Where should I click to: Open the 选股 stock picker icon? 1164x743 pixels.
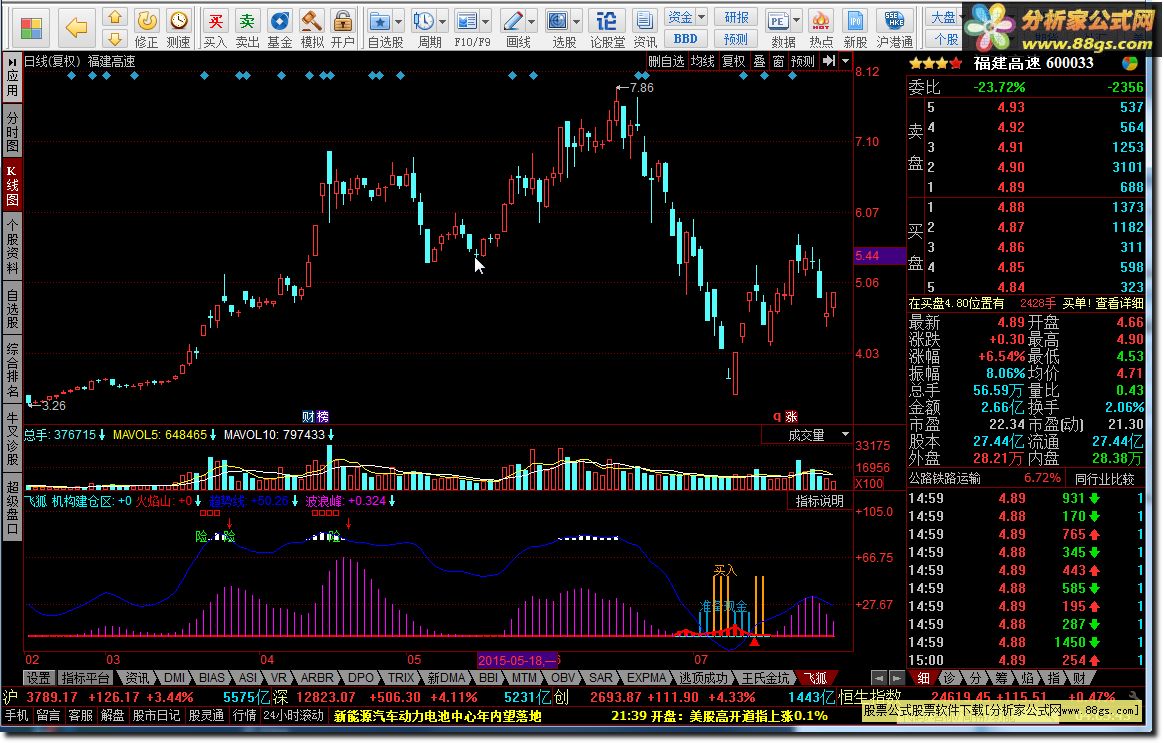[558, 28]
